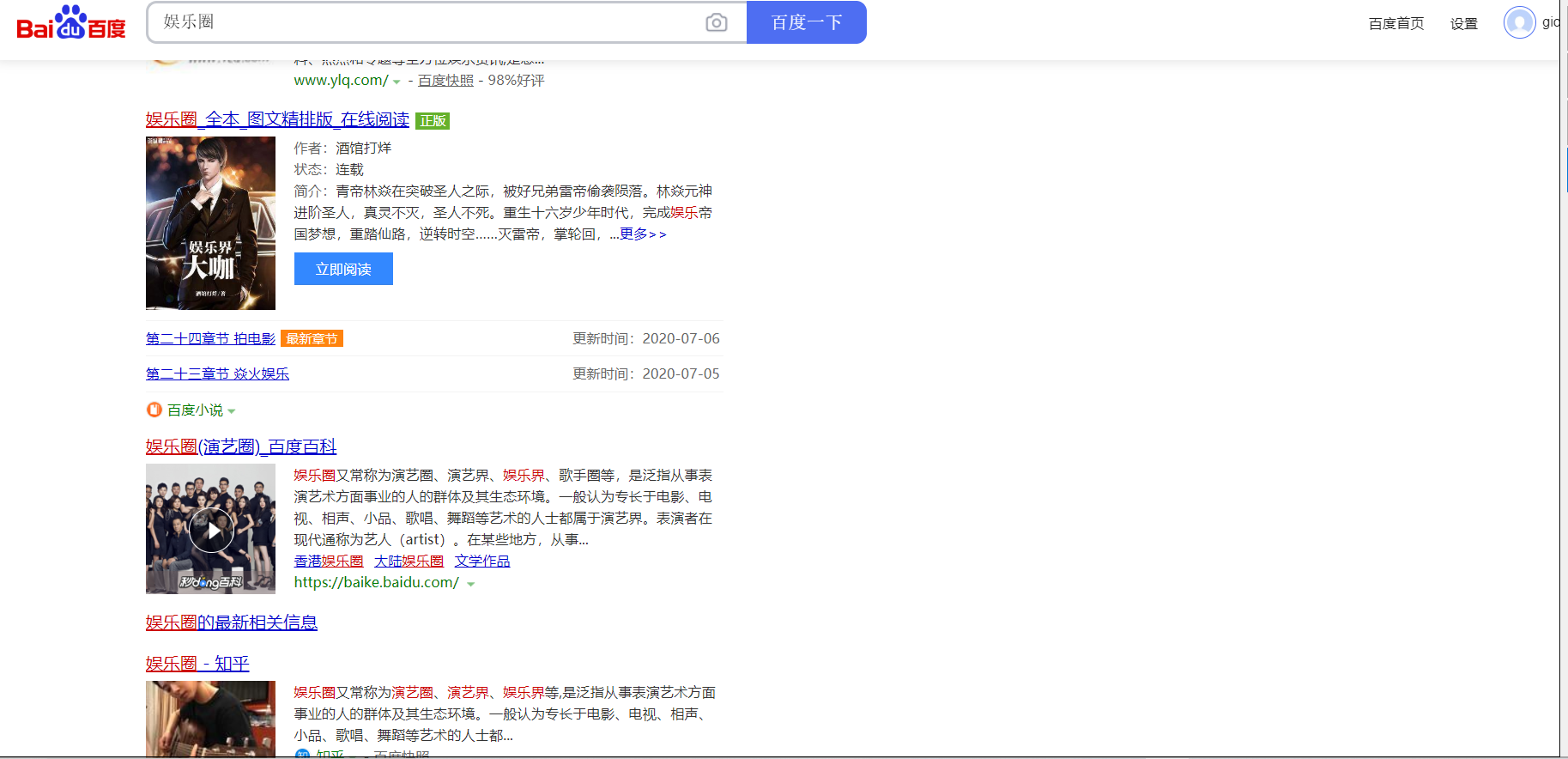This screenshot has height=759, width=1568.
Task: Open 娱乐圈_全本_图文精排版_在线阅读 result
Action: (277, 119)
